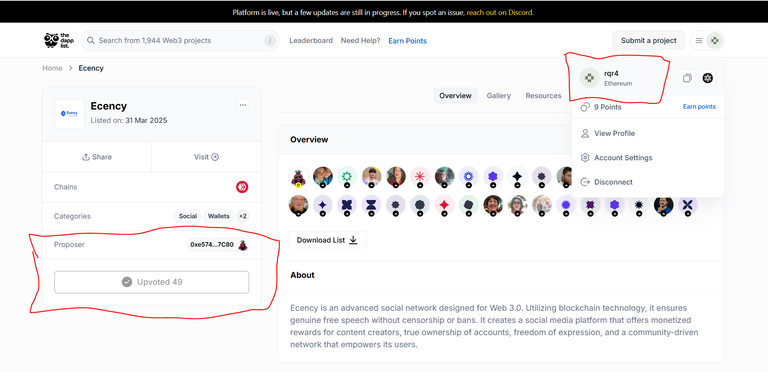Expand the +2 more categories badge
768x372 pixels.
click(x=243, y=216)
